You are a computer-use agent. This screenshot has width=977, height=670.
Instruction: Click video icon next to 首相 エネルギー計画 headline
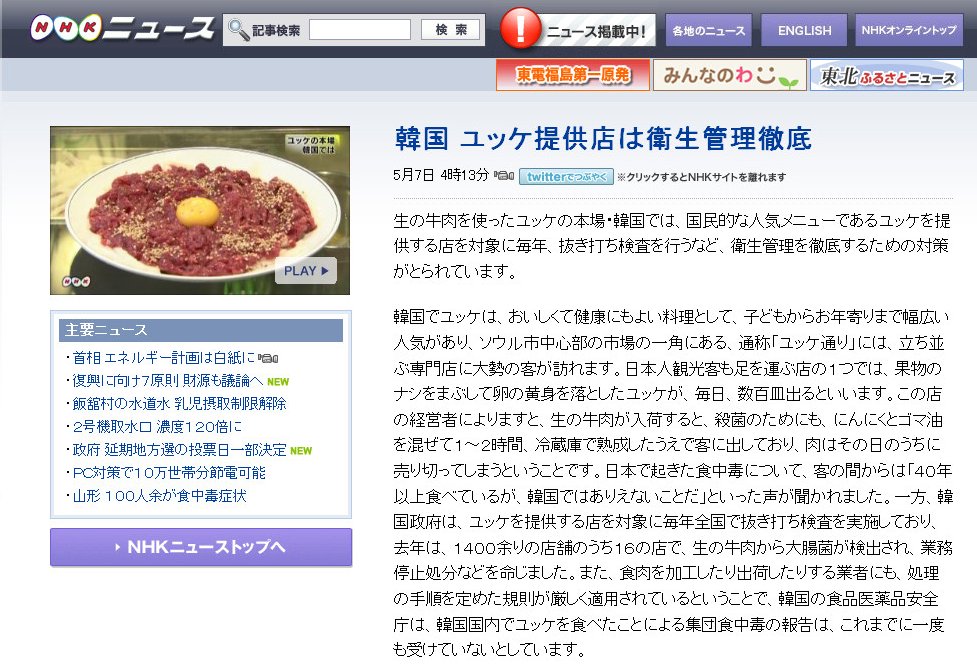268,358
